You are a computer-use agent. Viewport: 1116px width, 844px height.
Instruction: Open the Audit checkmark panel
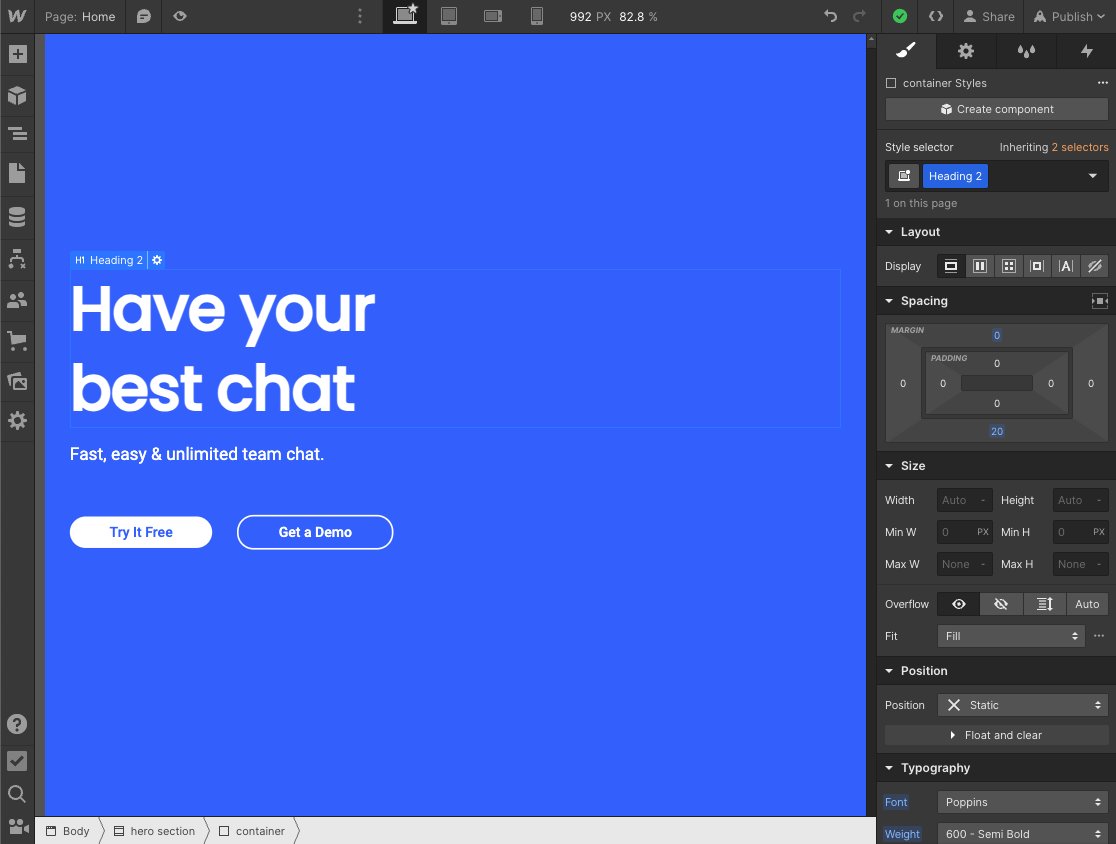17,761
